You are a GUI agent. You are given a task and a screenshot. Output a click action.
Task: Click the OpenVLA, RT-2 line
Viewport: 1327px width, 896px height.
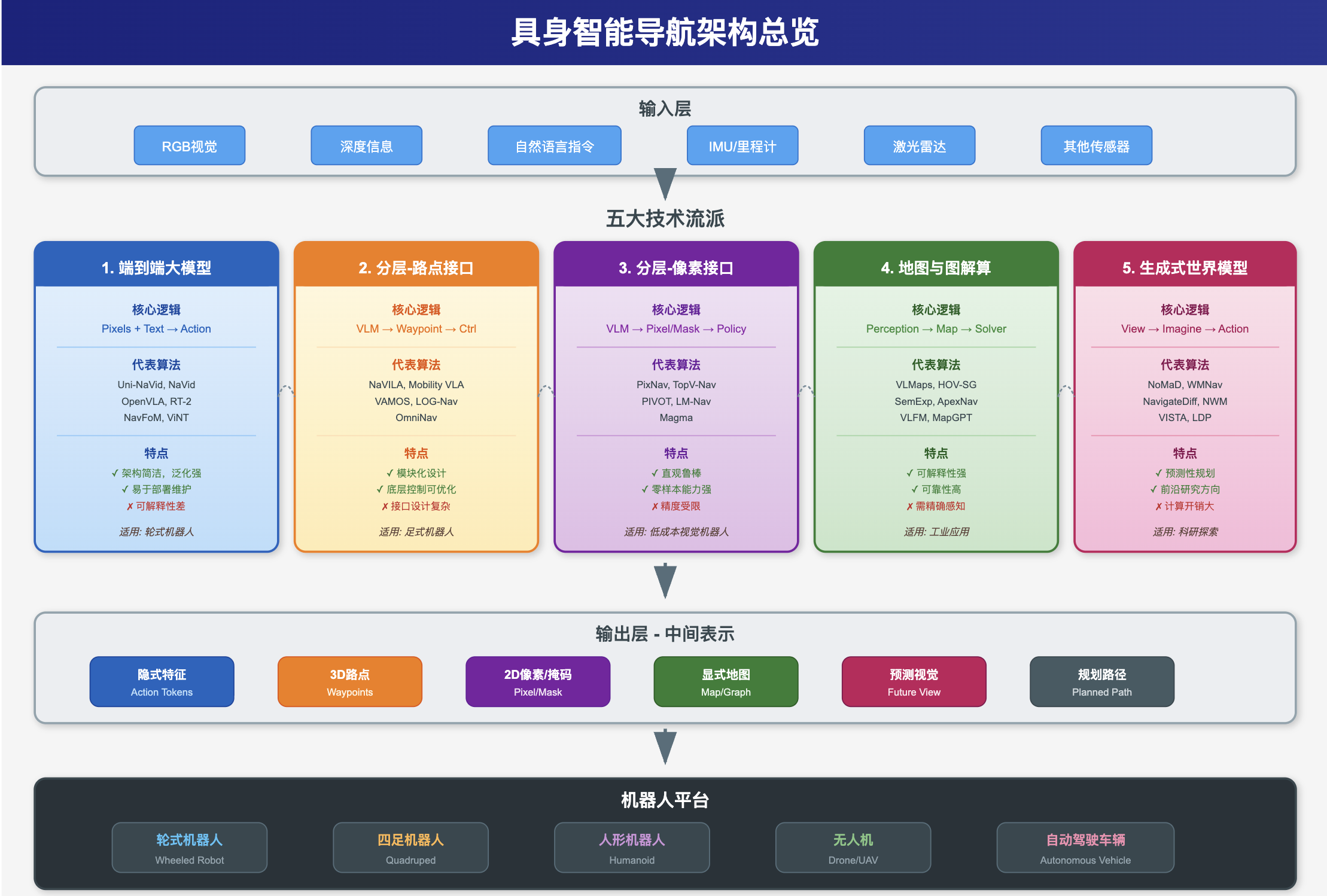[x=156, y=401]
